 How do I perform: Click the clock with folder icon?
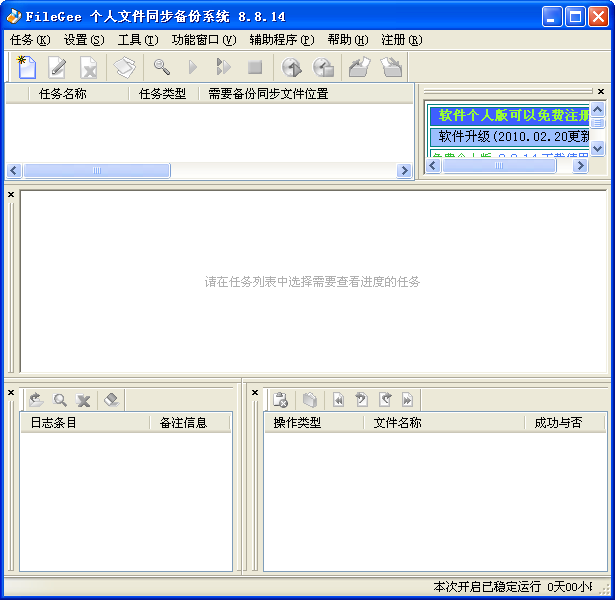323,67
